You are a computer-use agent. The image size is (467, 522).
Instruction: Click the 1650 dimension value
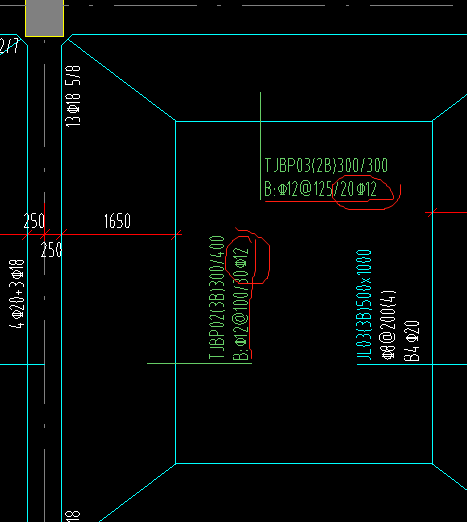pyautogui.click(x=117, y=221)
